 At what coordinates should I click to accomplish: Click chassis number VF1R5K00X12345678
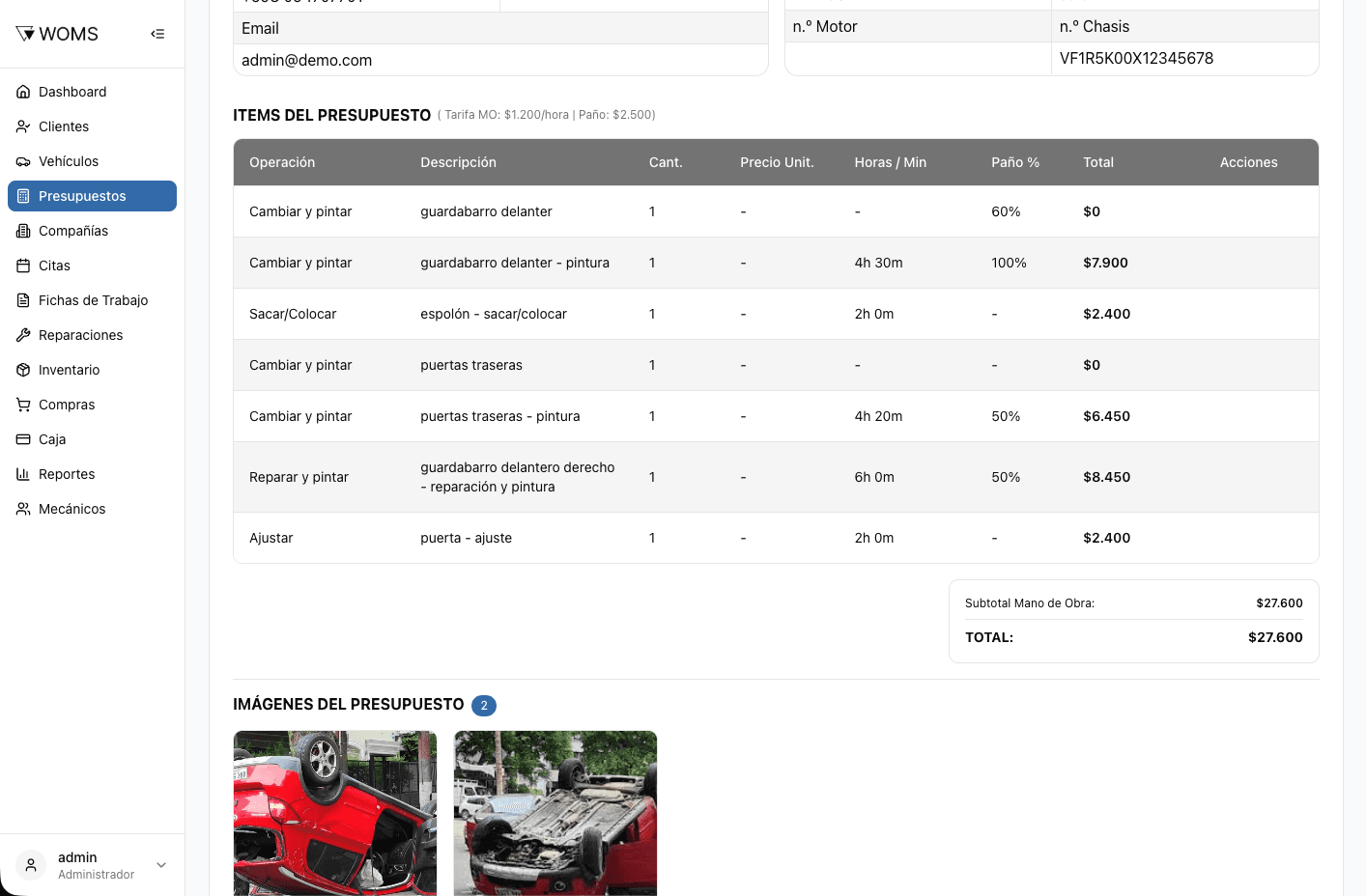click(x=1136, y=58)
